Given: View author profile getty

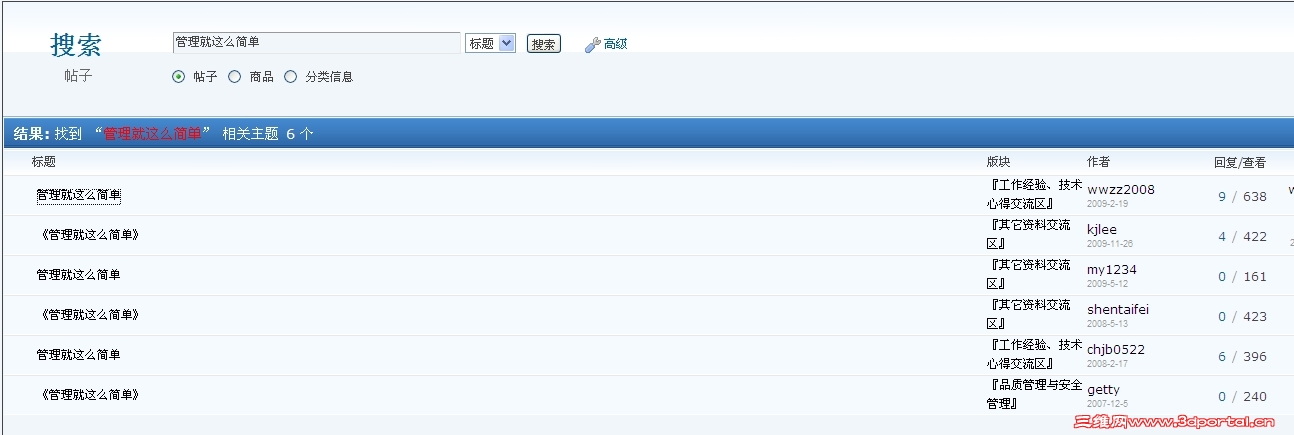Looking at the screenshot, I should pyautogui.click(x=1103, y=389).
